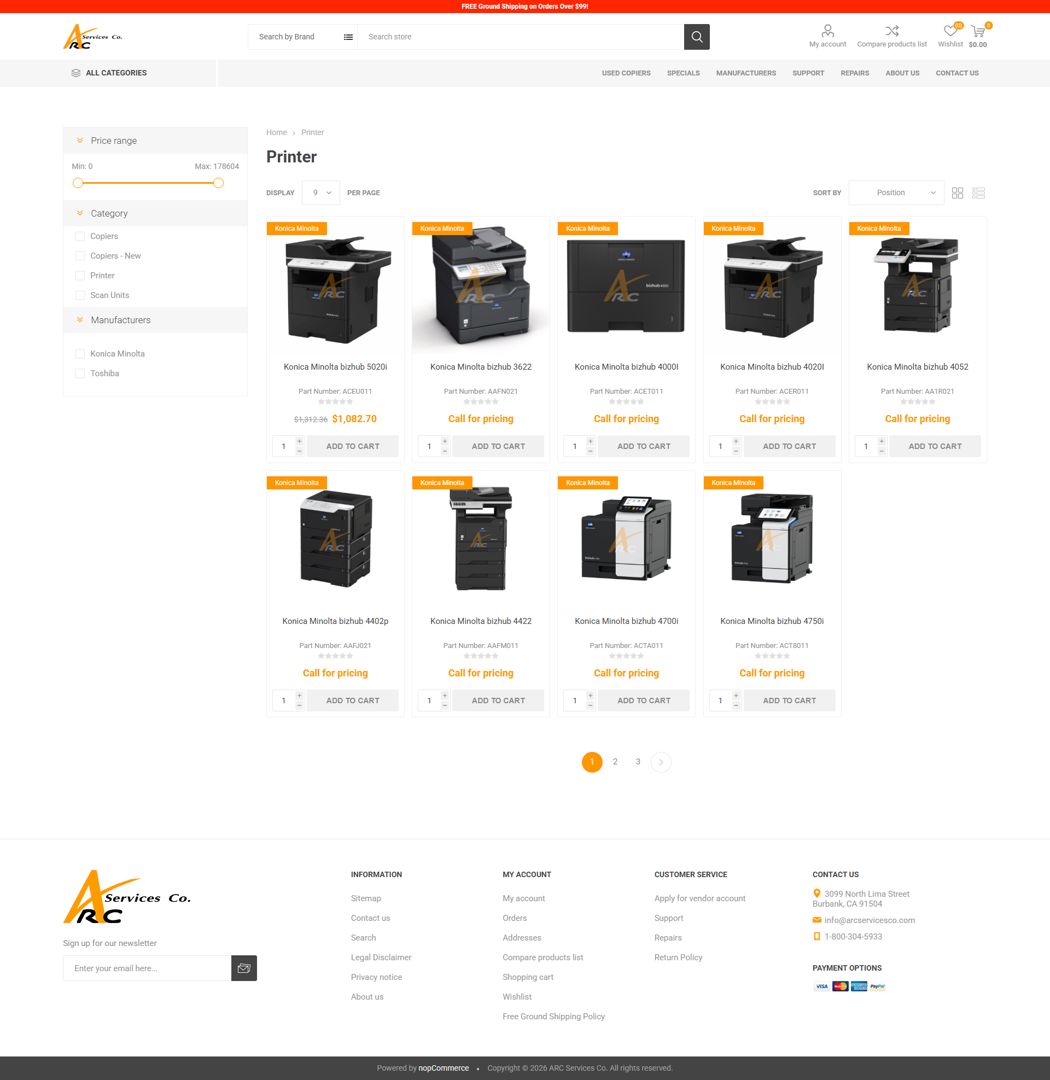Screen dimensions: 1050x1080
Task: Open the shopping cart icon
Action: tap(977, 32)
